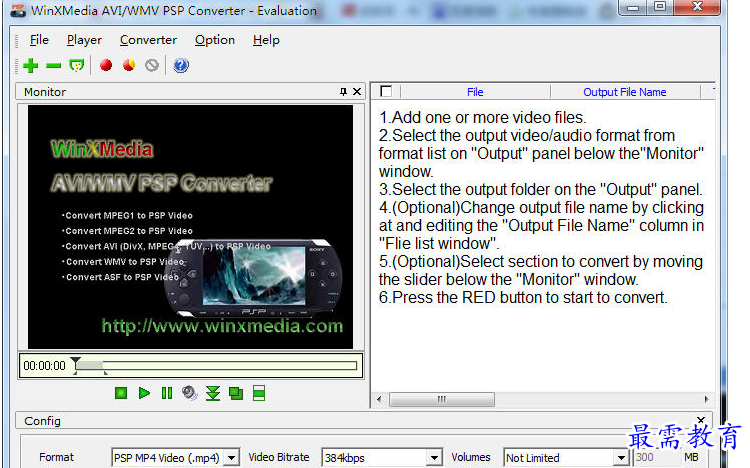Click the slider start marker triangle
750x468 pixels.
pos(76,360)
